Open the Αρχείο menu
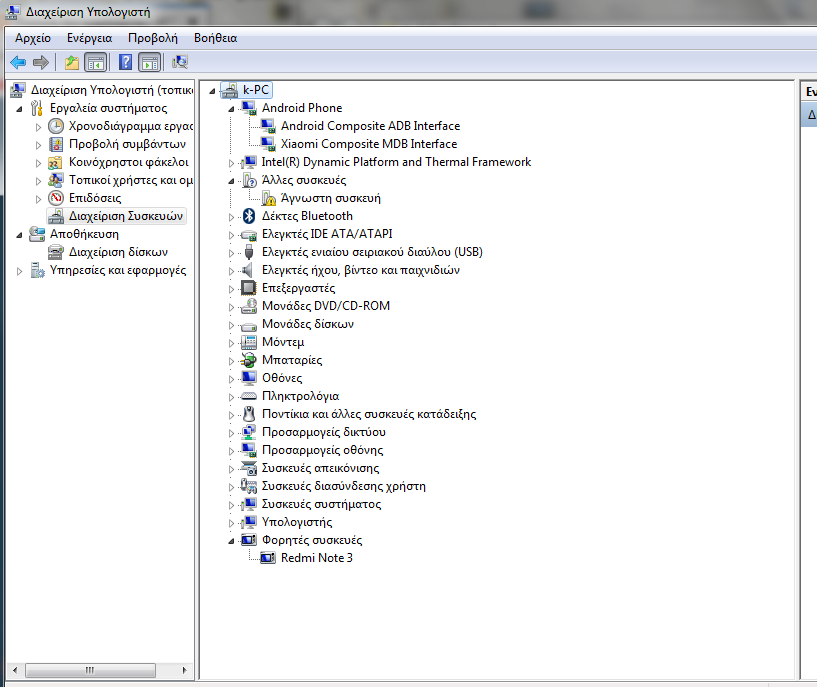The width and height of the screenshot is (817, 687). coord(33,38)
